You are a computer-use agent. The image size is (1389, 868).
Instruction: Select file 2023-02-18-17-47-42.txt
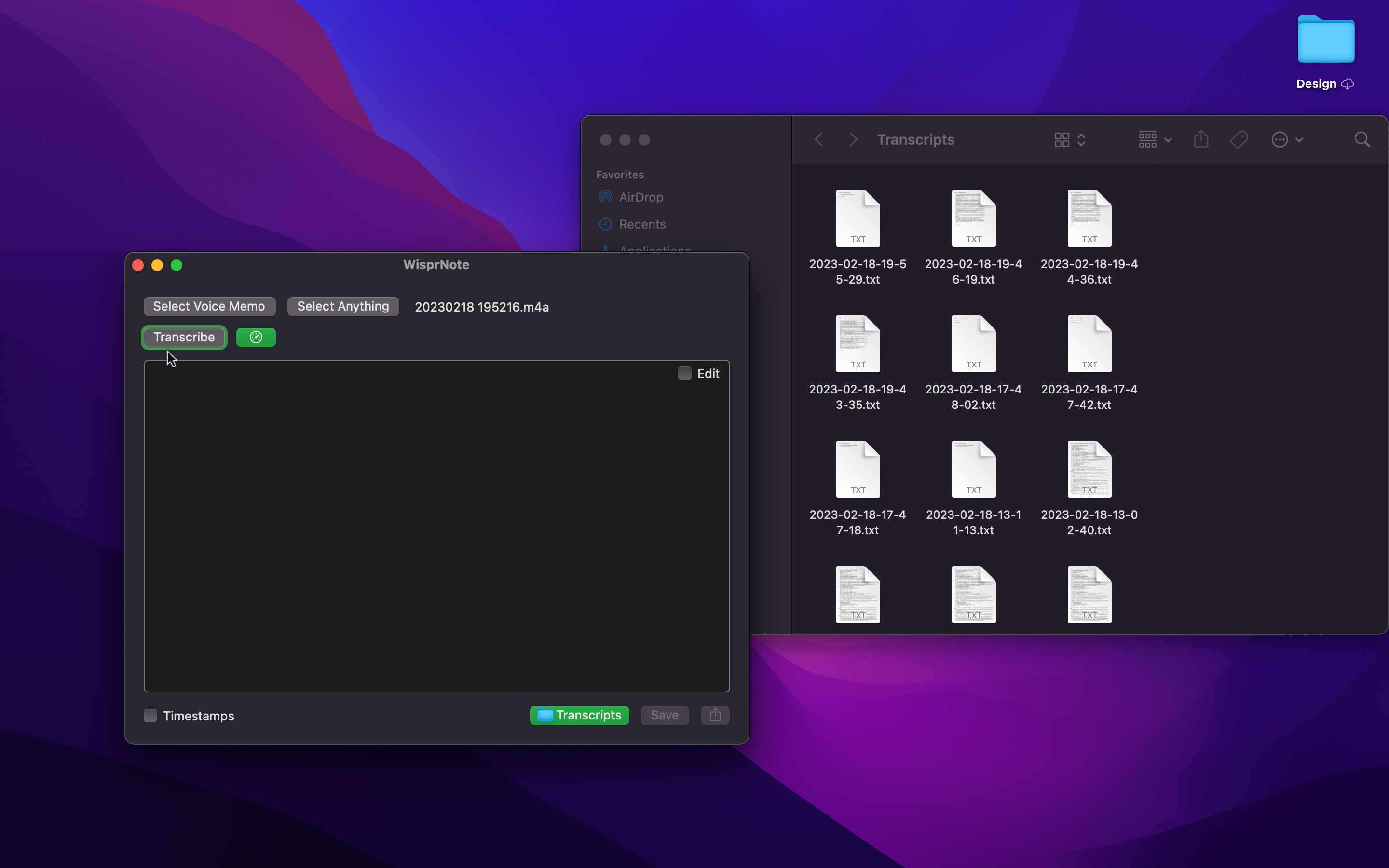[x=1089, y=363]
